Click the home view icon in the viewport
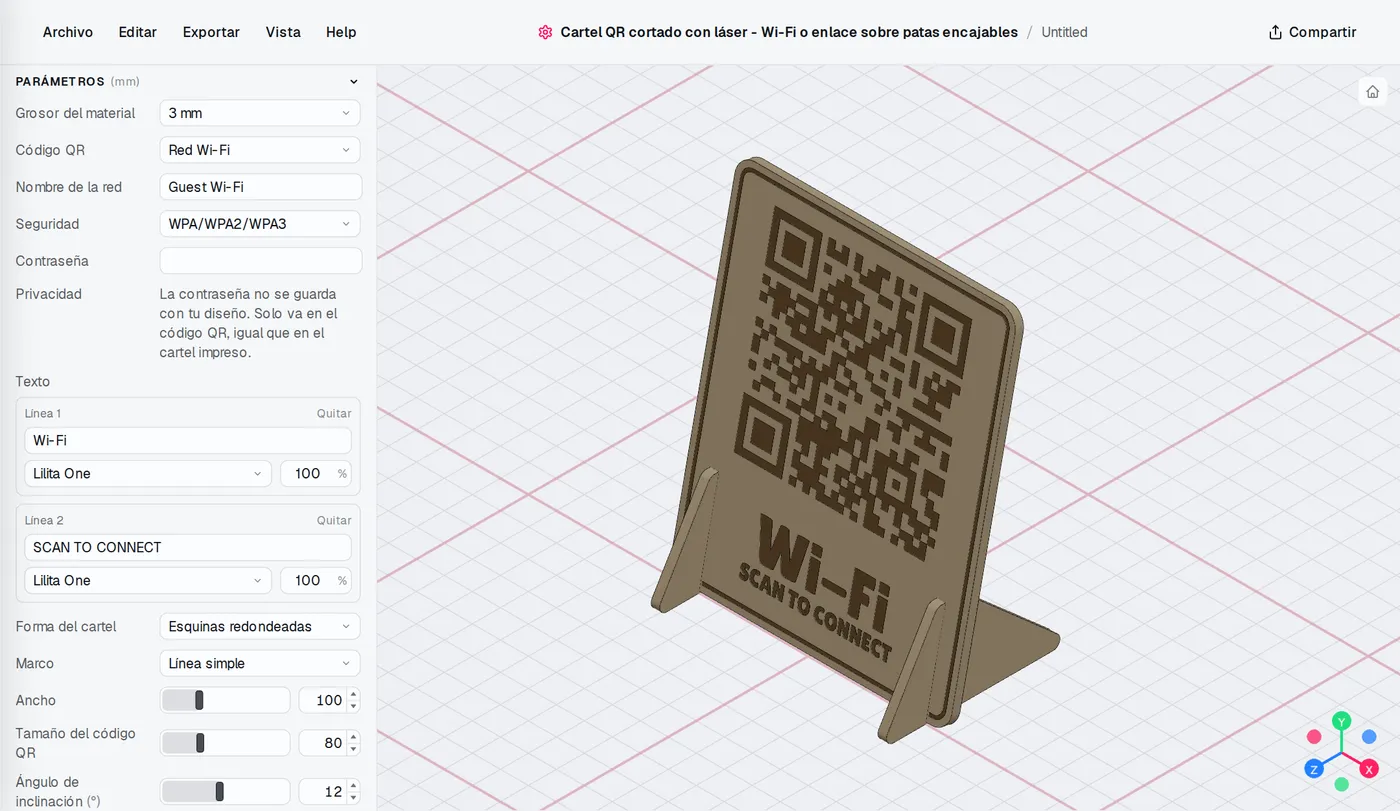1400x811 pixels. point(1373,91)
